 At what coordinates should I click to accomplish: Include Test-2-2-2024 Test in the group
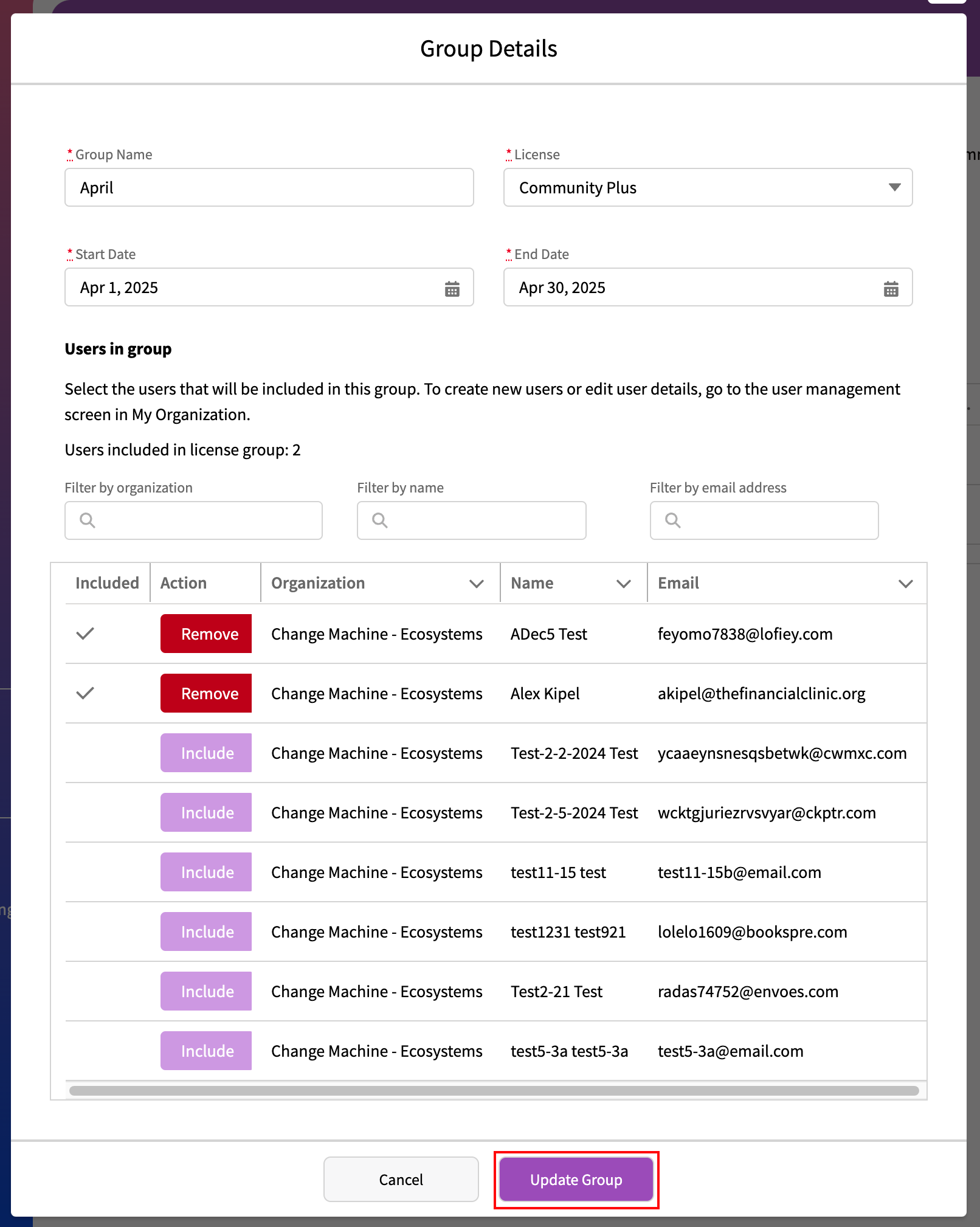[x=206, y=753]
